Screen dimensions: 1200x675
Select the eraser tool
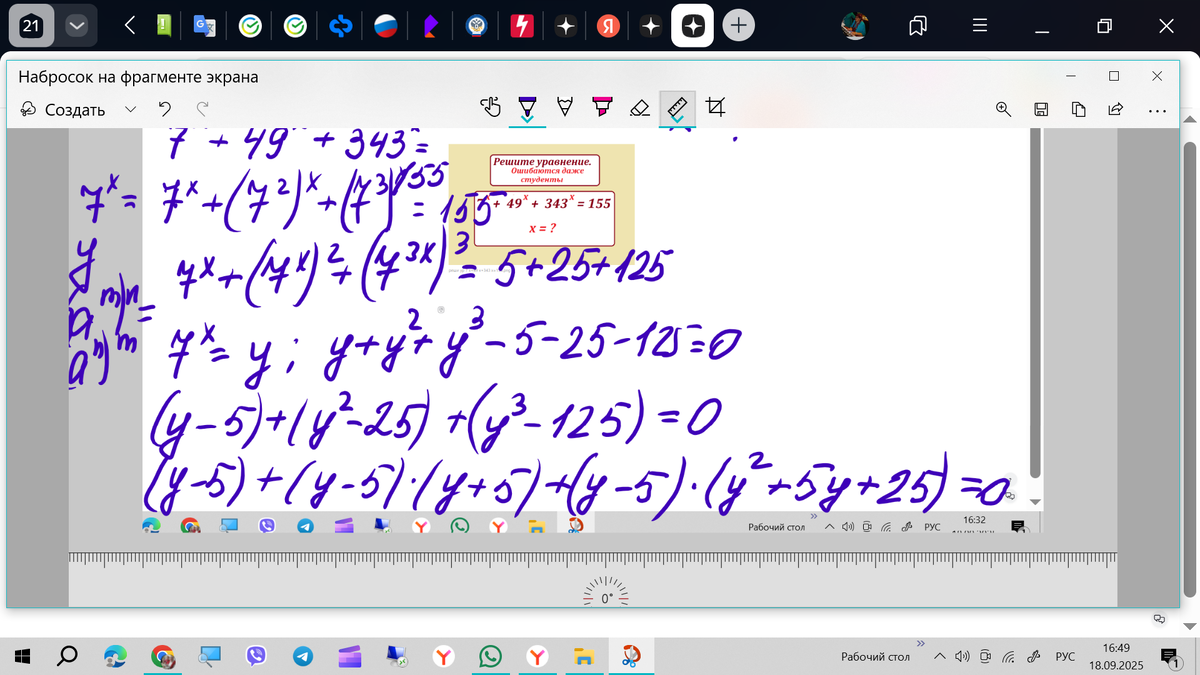640,107
